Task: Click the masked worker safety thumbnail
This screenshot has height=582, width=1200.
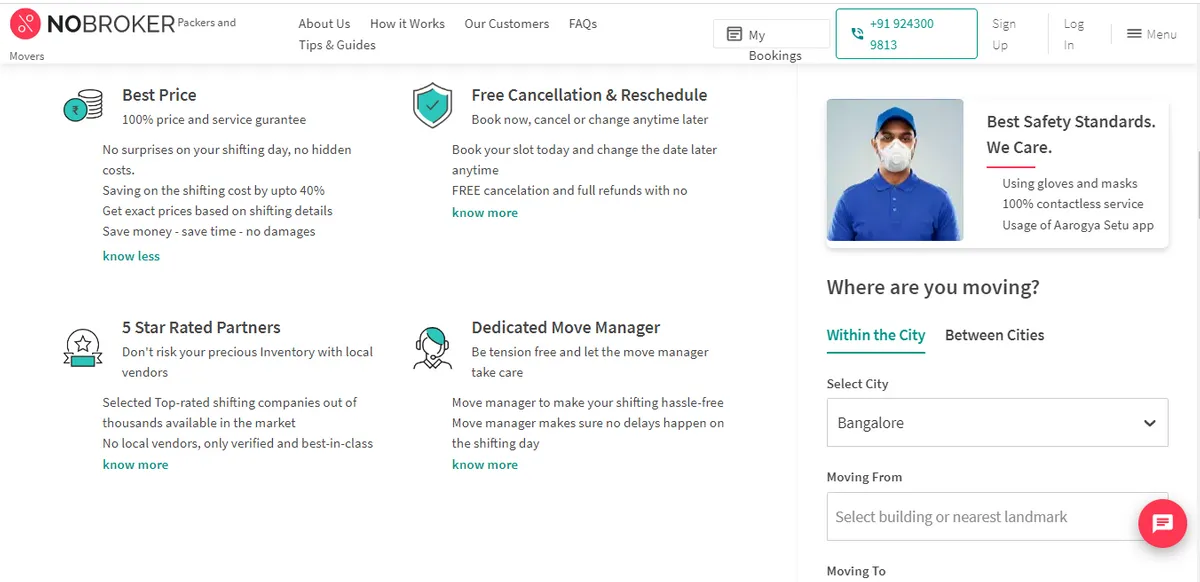Action: [895, 170]
